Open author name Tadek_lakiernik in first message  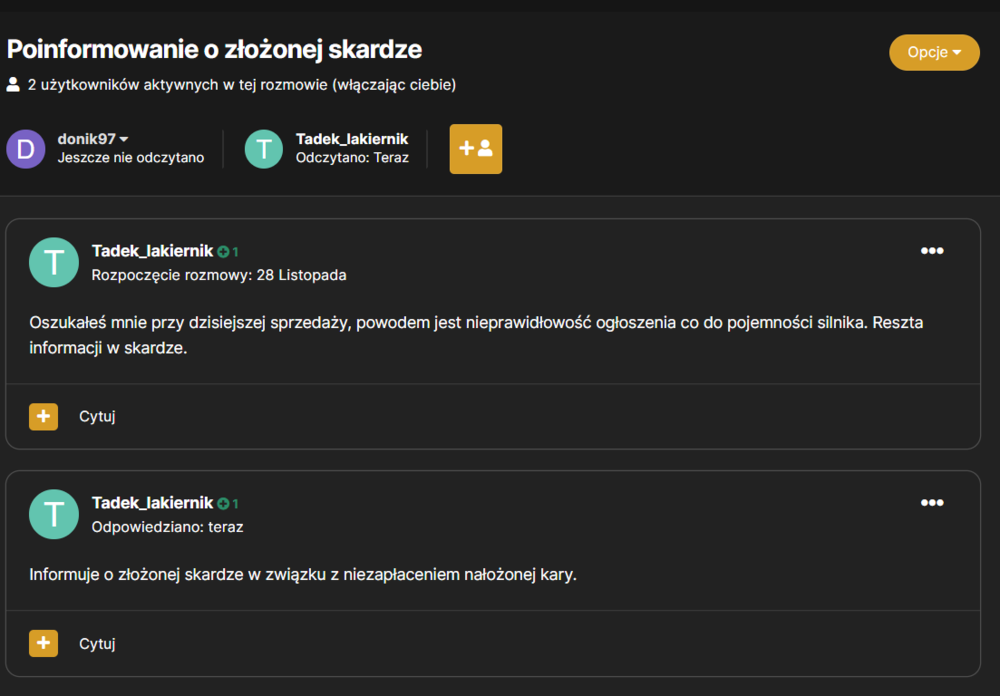point(152,251)
